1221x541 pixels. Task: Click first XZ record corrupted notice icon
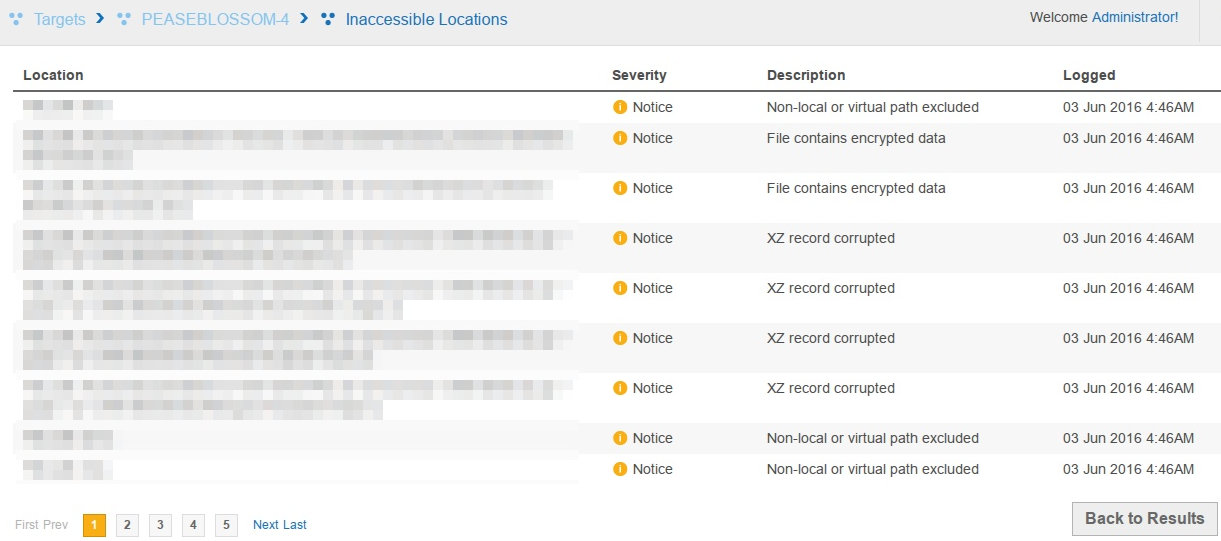[620, 238]
